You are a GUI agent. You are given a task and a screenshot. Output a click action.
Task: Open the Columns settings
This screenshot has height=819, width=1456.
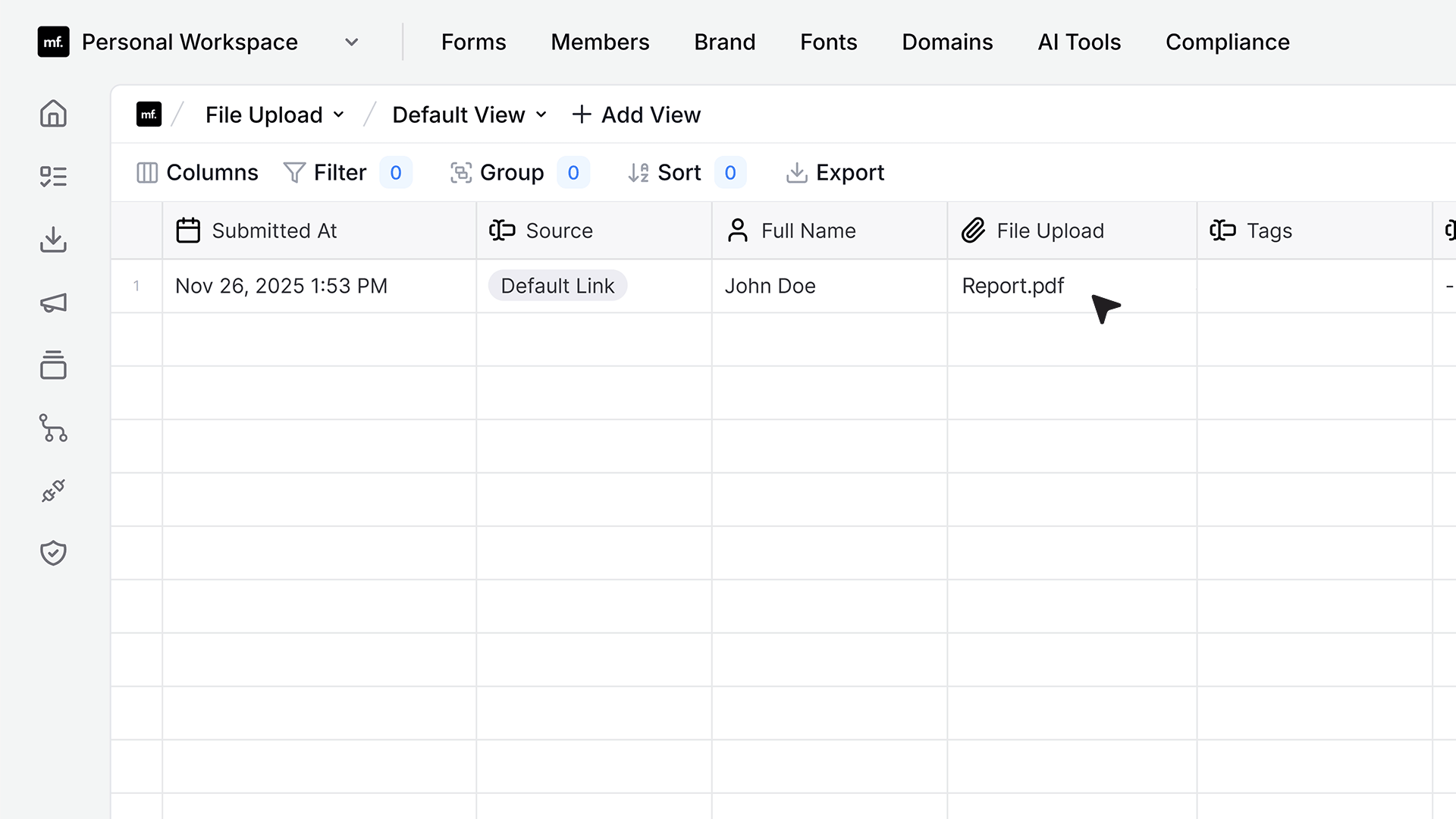pyautogui.click(x=197, y=173)
